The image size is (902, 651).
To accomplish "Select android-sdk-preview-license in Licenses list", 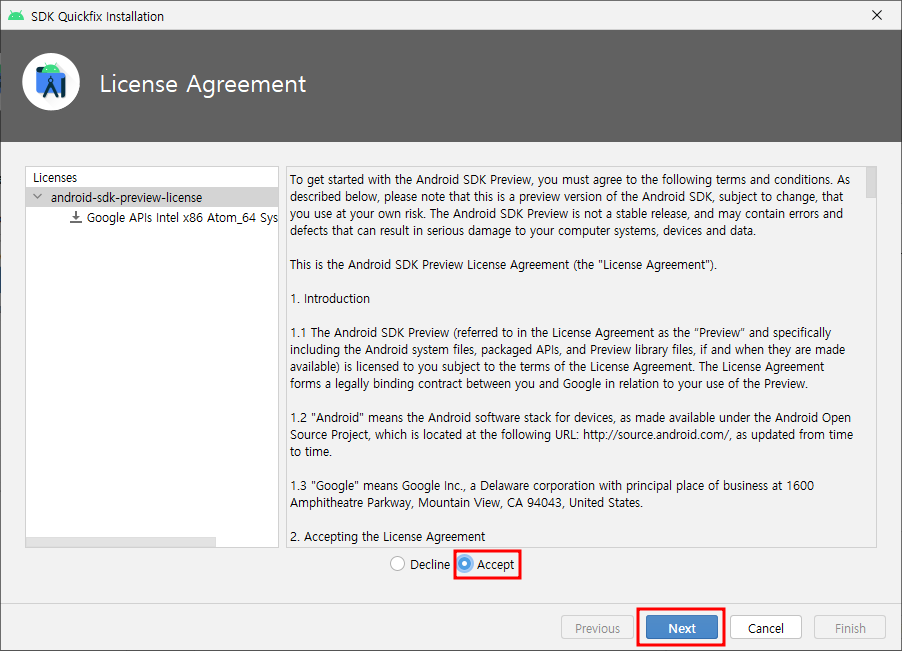I will 152,197.
